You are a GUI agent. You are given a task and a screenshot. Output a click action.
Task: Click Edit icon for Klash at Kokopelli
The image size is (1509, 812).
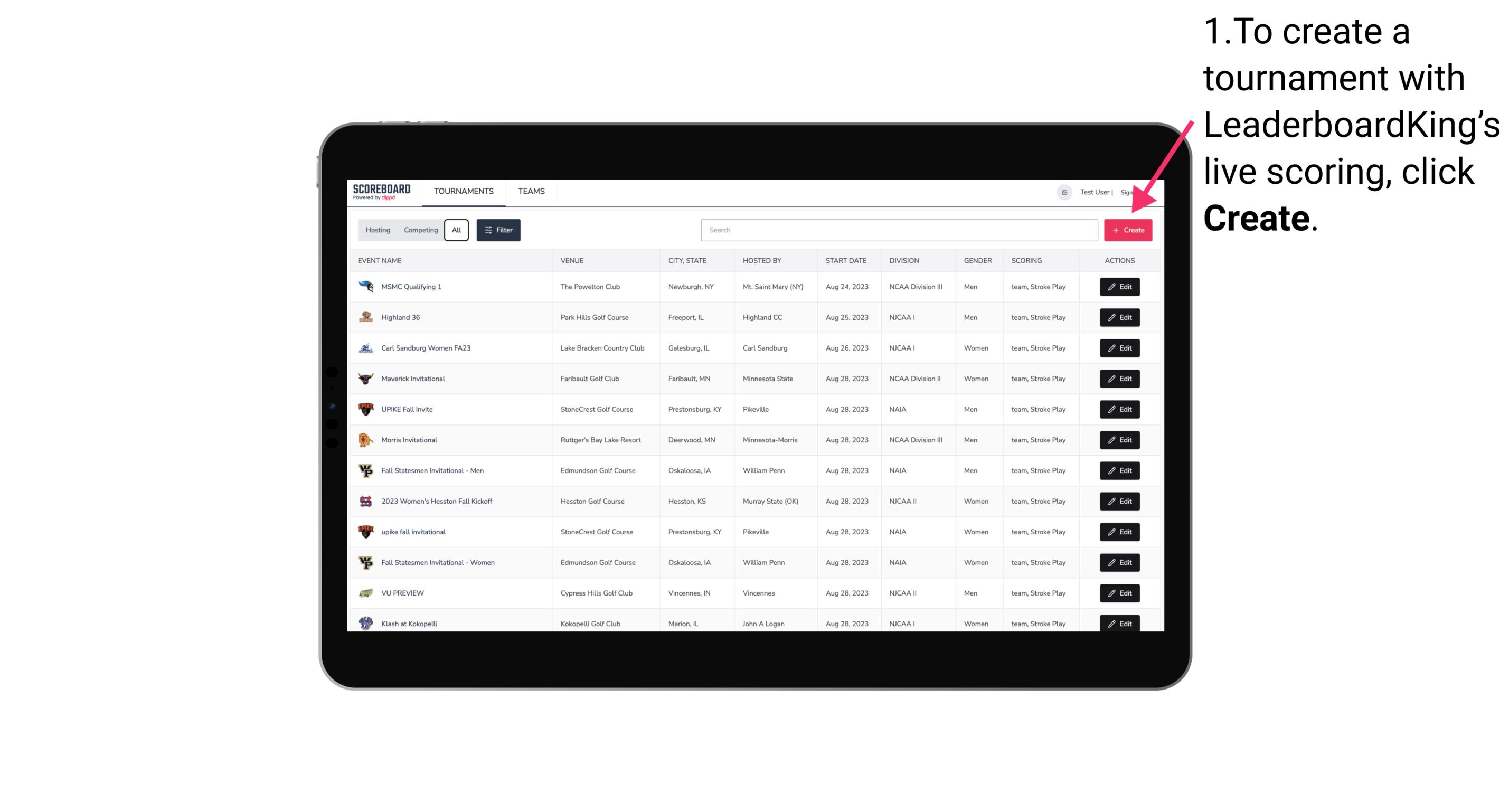(x=1119, y=623)
